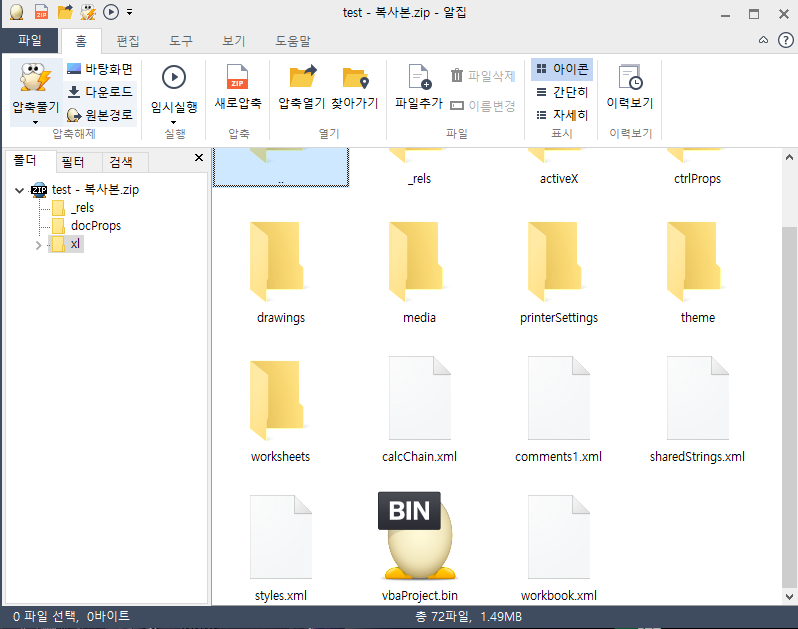798x629 pixels.
Task: Click the 원본경로 extract button
Action: coord(100,114)
